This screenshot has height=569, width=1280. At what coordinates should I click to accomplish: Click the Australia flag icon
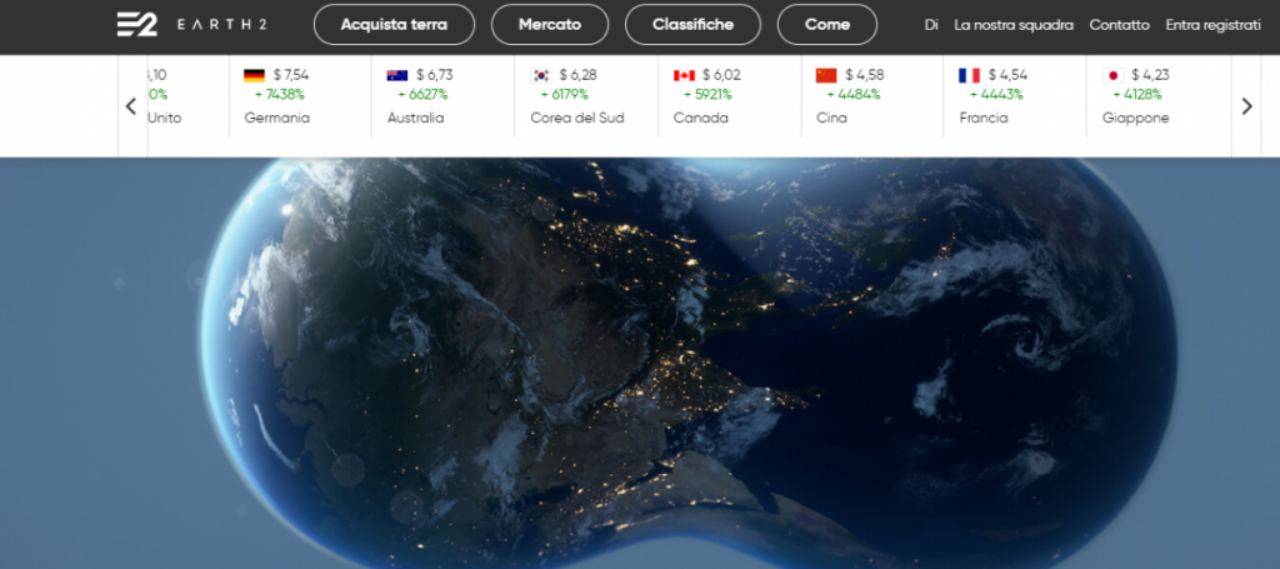397,75
